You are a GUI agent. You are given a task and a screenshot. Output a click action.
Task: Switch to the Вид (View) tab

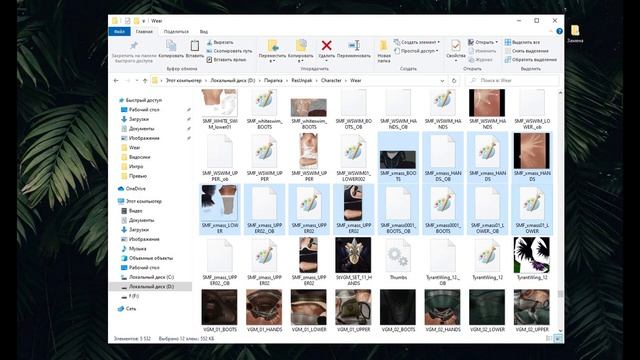[204, 31]
